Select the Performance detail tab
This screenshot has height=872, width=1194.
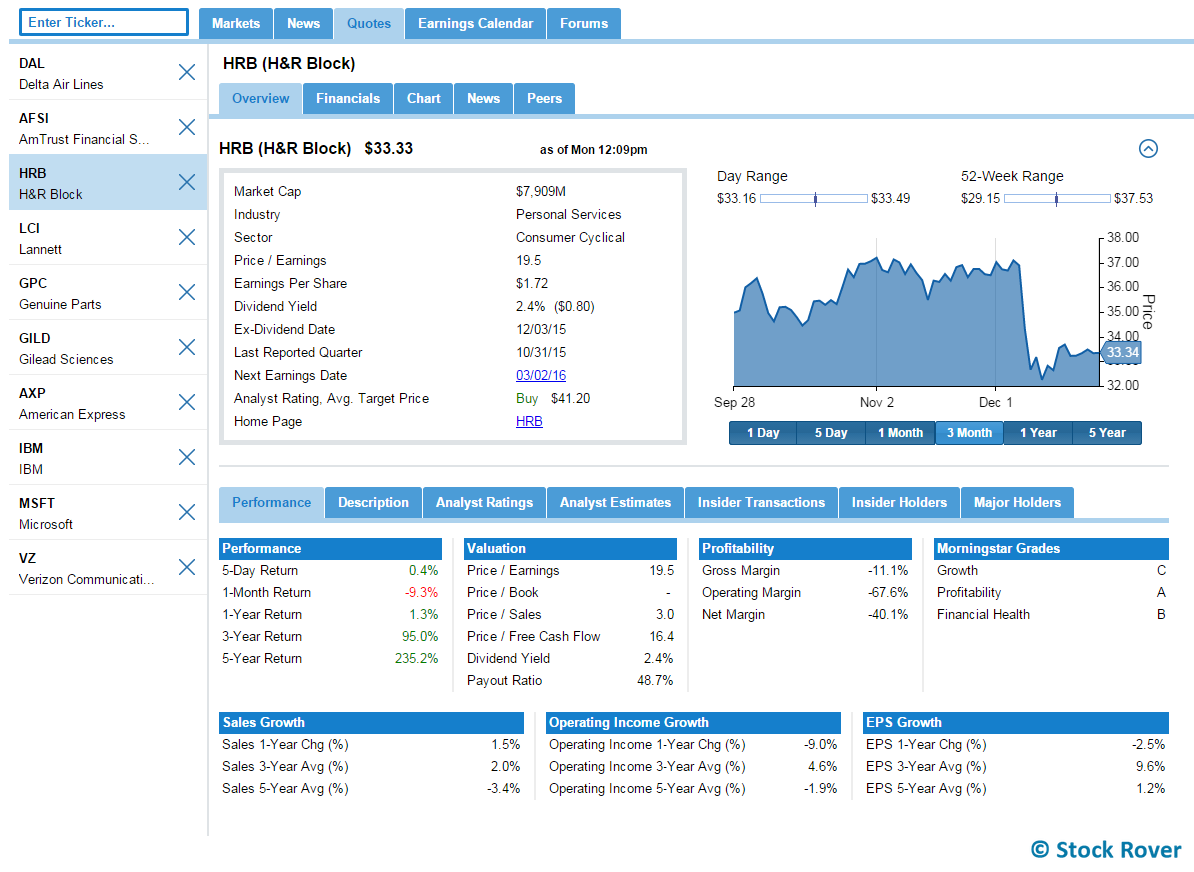point(271,503)
